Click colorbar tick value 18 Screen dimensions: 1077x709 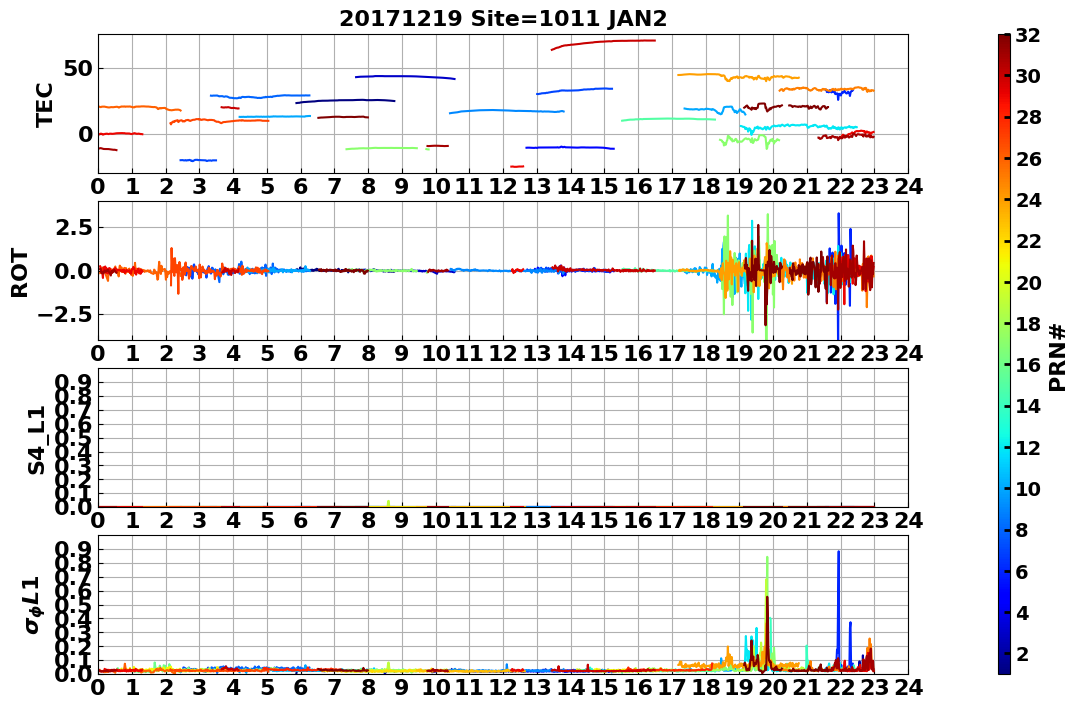coord(1028,324)
